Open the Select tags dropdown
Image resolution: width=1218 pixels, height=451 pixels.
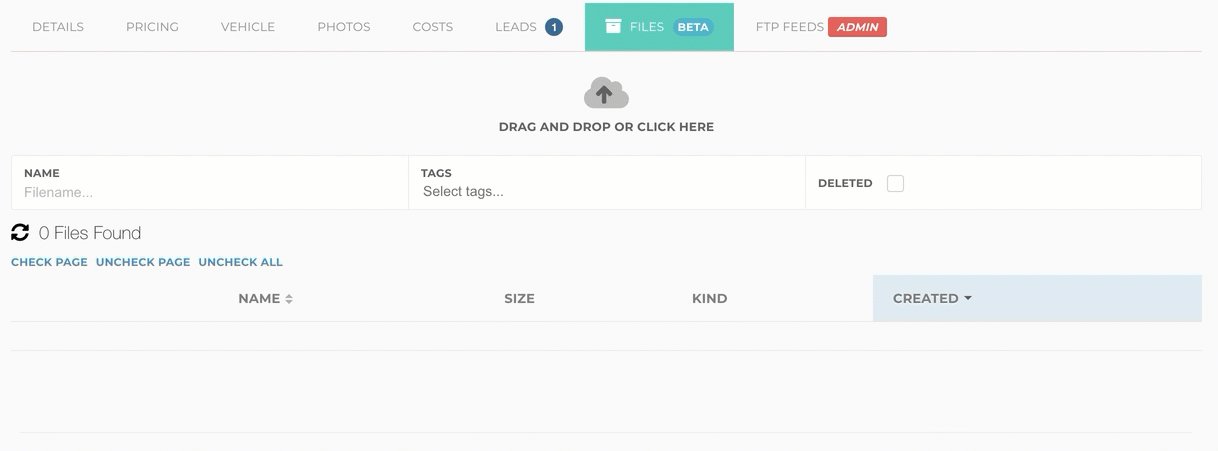[x=606, y=191]
